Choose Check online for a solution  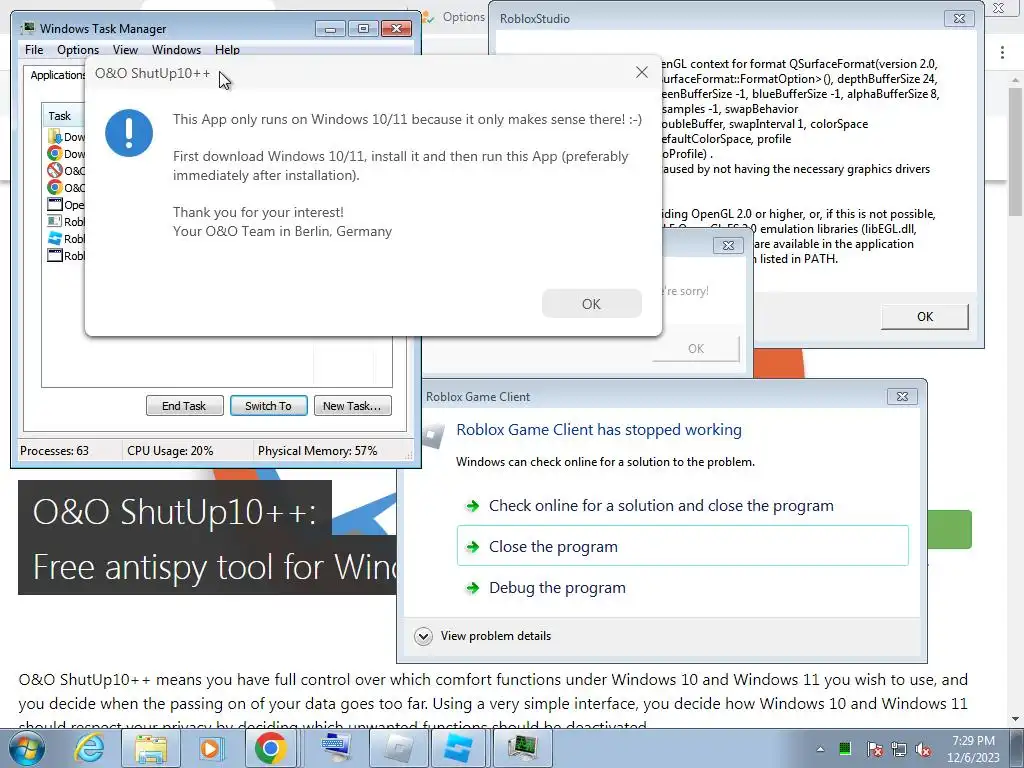[661, 505]
